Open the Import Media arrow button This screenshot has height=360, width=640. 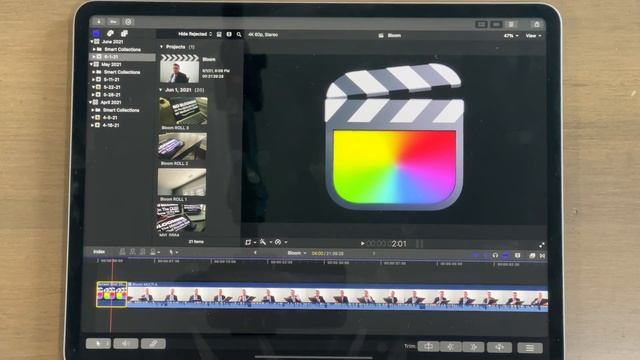(98, 21)
